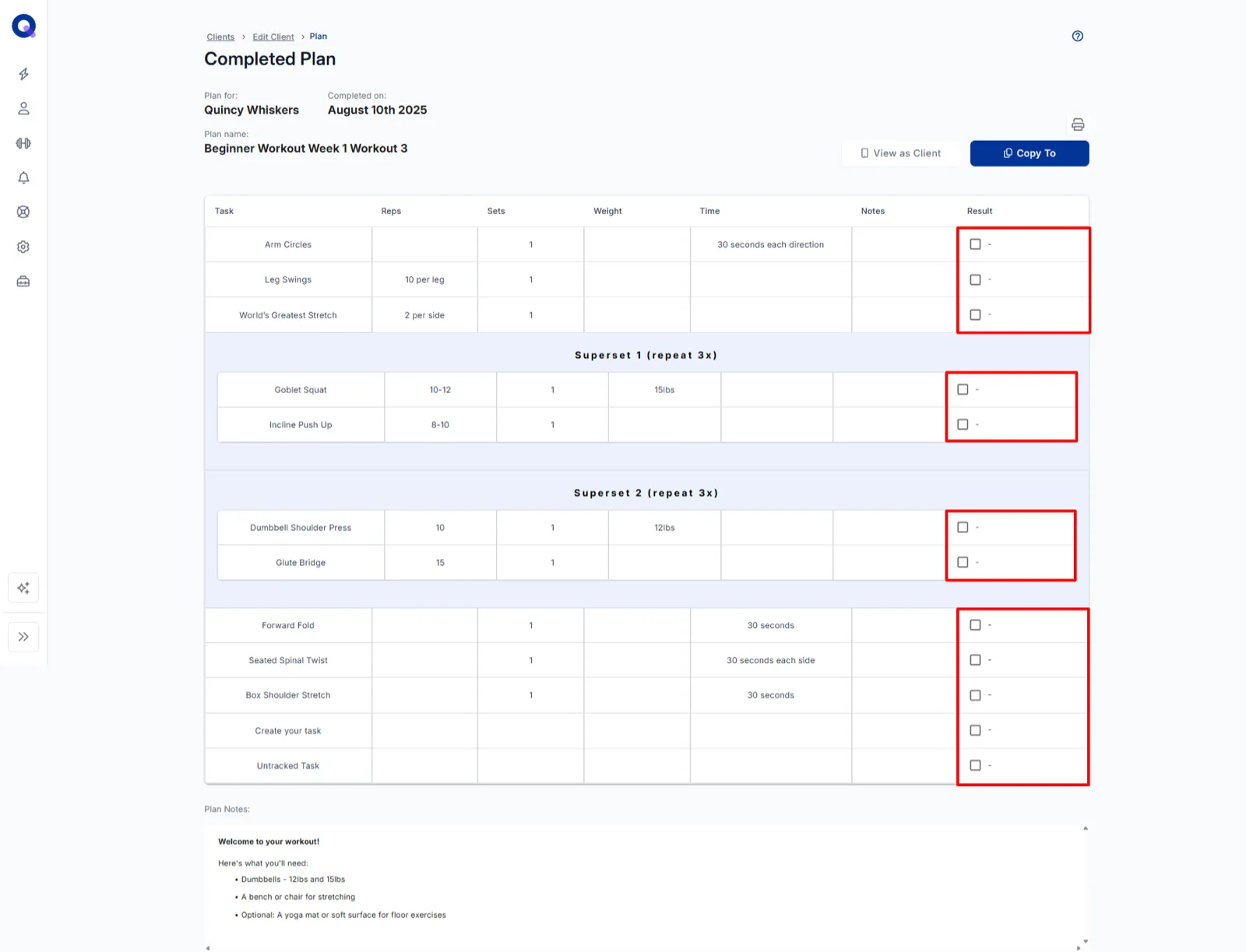This screenshot has height=952, width=1246.
Task: Click the Task column header
Action: click(x=224, y=211)
